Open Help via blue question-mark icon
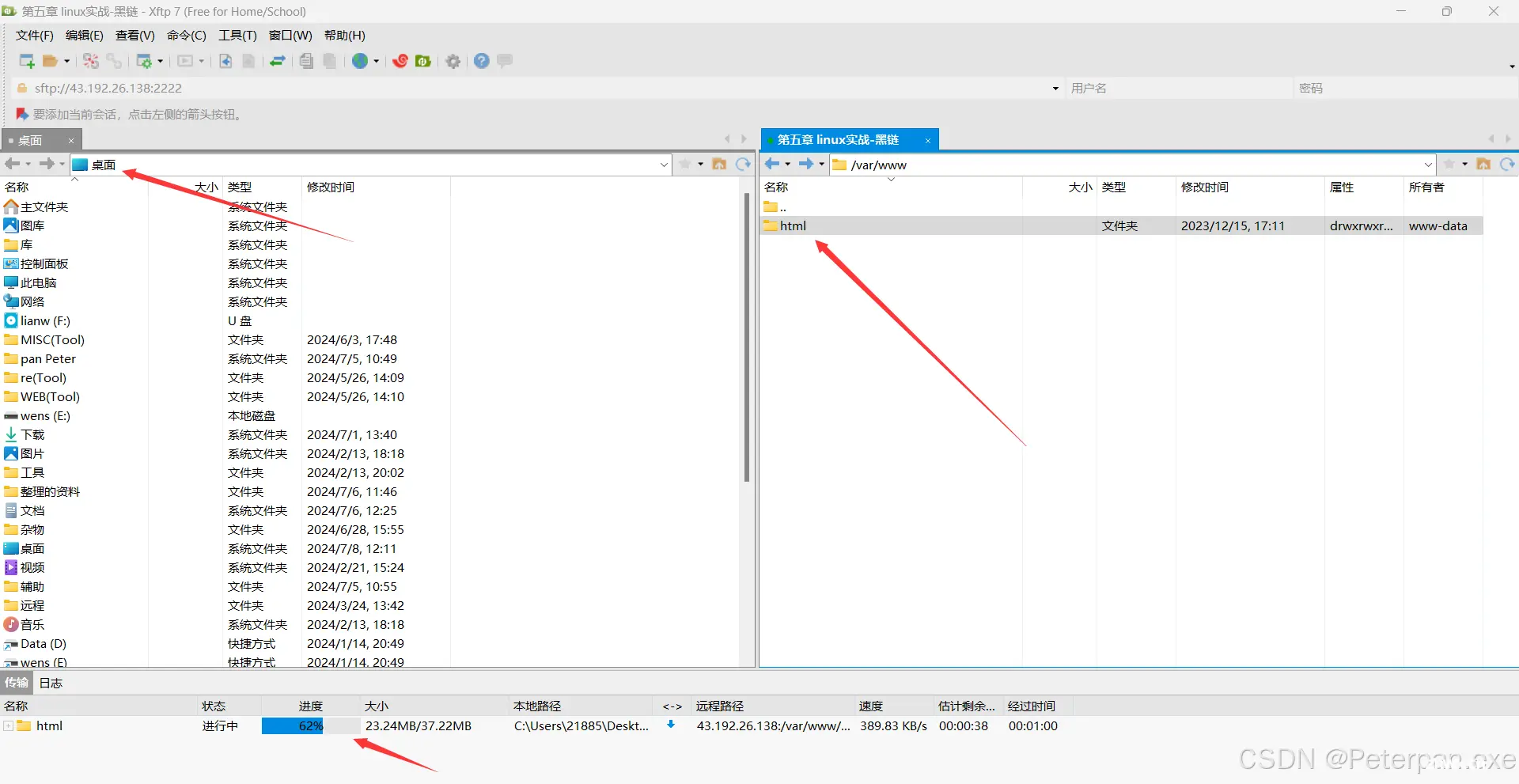The height and width of the screenshot is (784, 1519). tap(482, 61)
